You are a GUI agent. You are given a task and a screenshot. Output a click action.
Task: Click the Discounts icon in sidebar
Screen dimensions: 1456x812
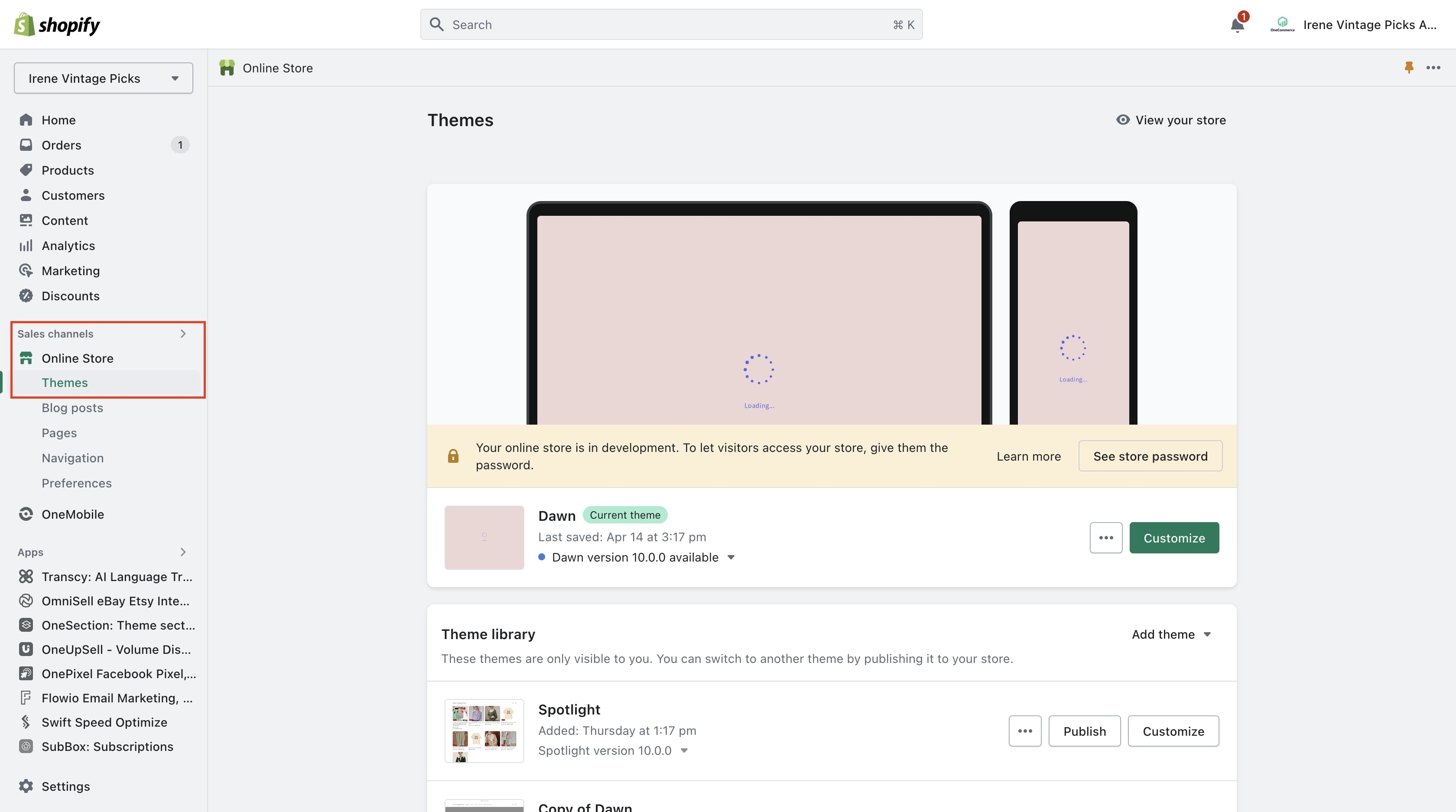26,295
